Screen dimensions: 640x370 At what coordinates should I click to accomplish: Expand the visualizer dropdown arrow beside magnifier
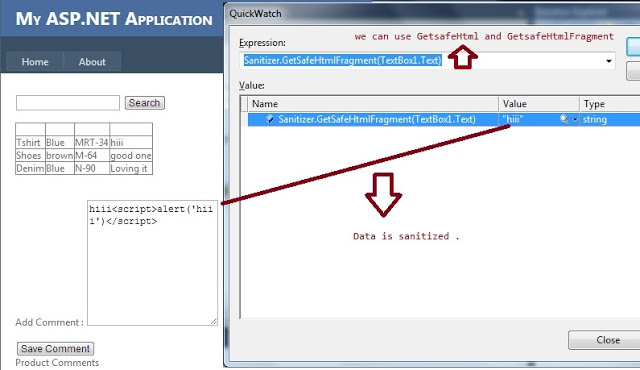point(575,120)
